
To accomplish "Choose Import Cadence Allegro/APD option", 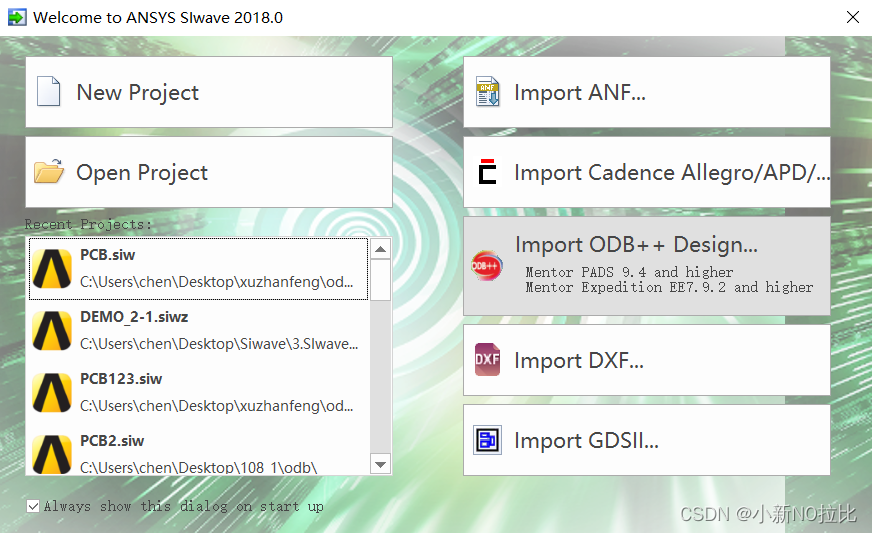I will (x=647, y=172).
